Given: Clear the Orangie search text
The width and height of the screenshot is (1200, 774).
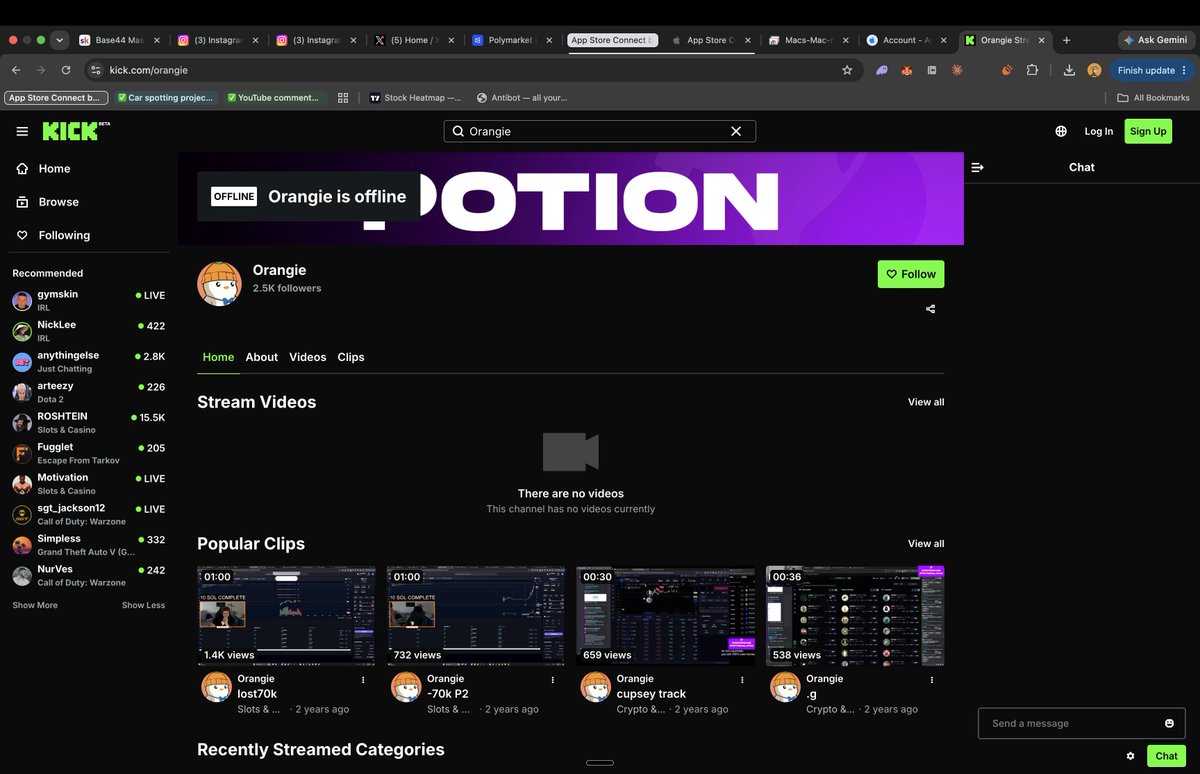Looking at the screenshot, I should tap(736, 131).
